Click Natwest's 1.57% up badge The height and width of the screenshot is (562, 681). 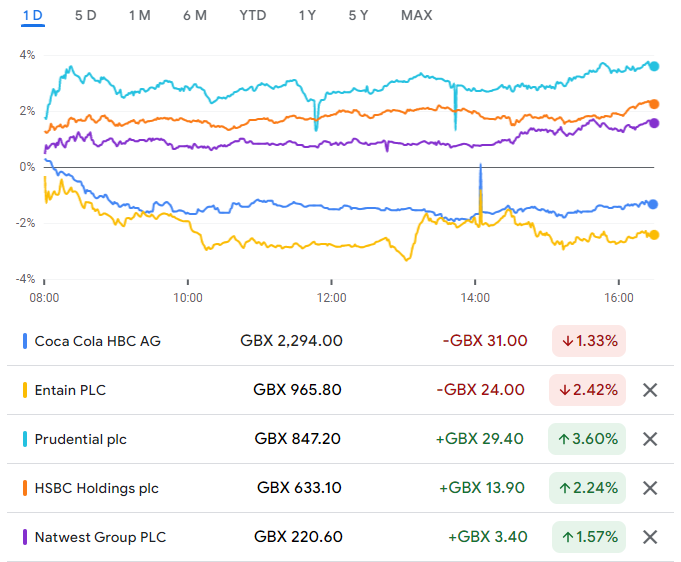tap(589, 537)
